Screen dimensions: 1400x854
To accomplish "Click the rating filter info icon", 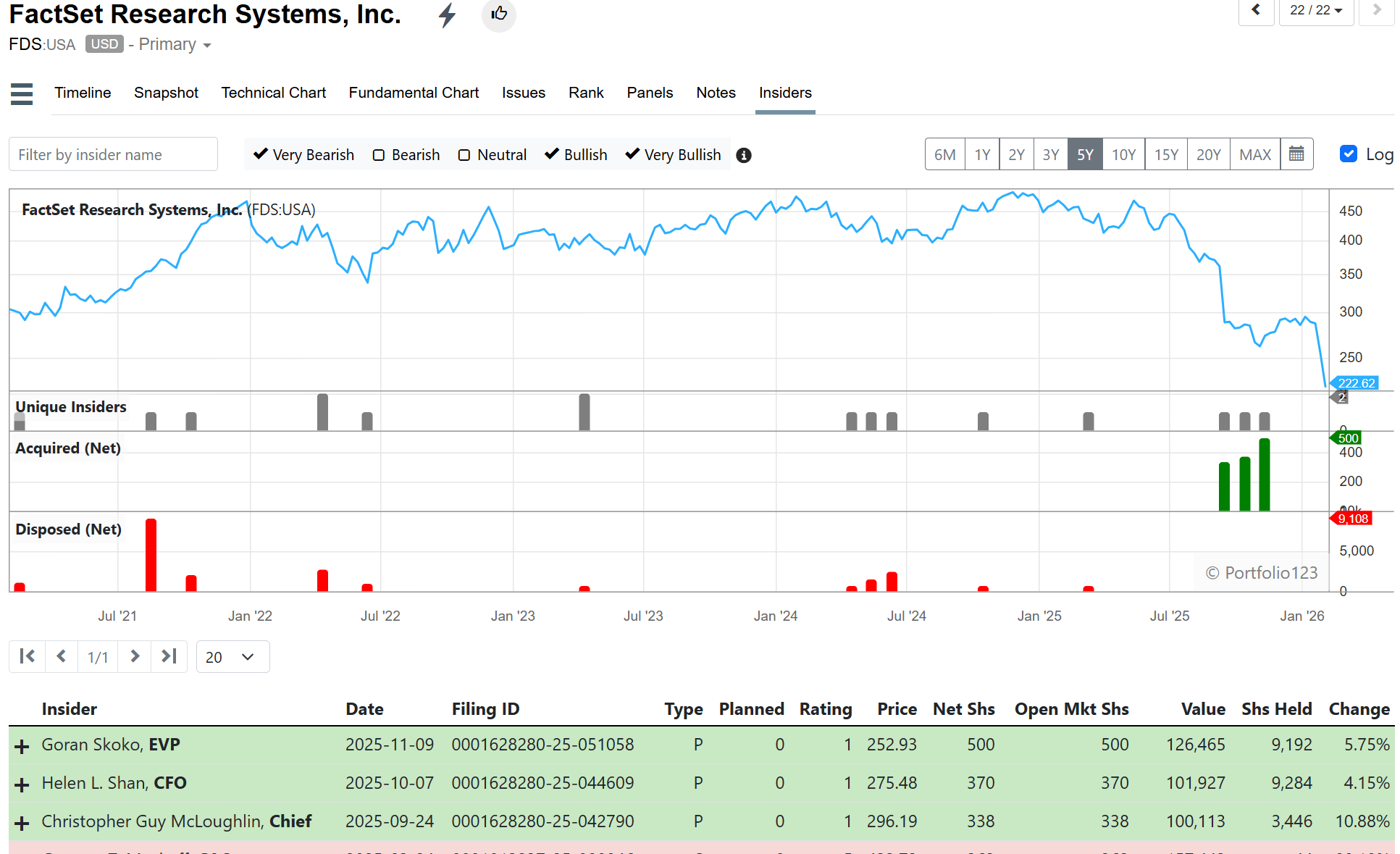I will click(743, 155).
